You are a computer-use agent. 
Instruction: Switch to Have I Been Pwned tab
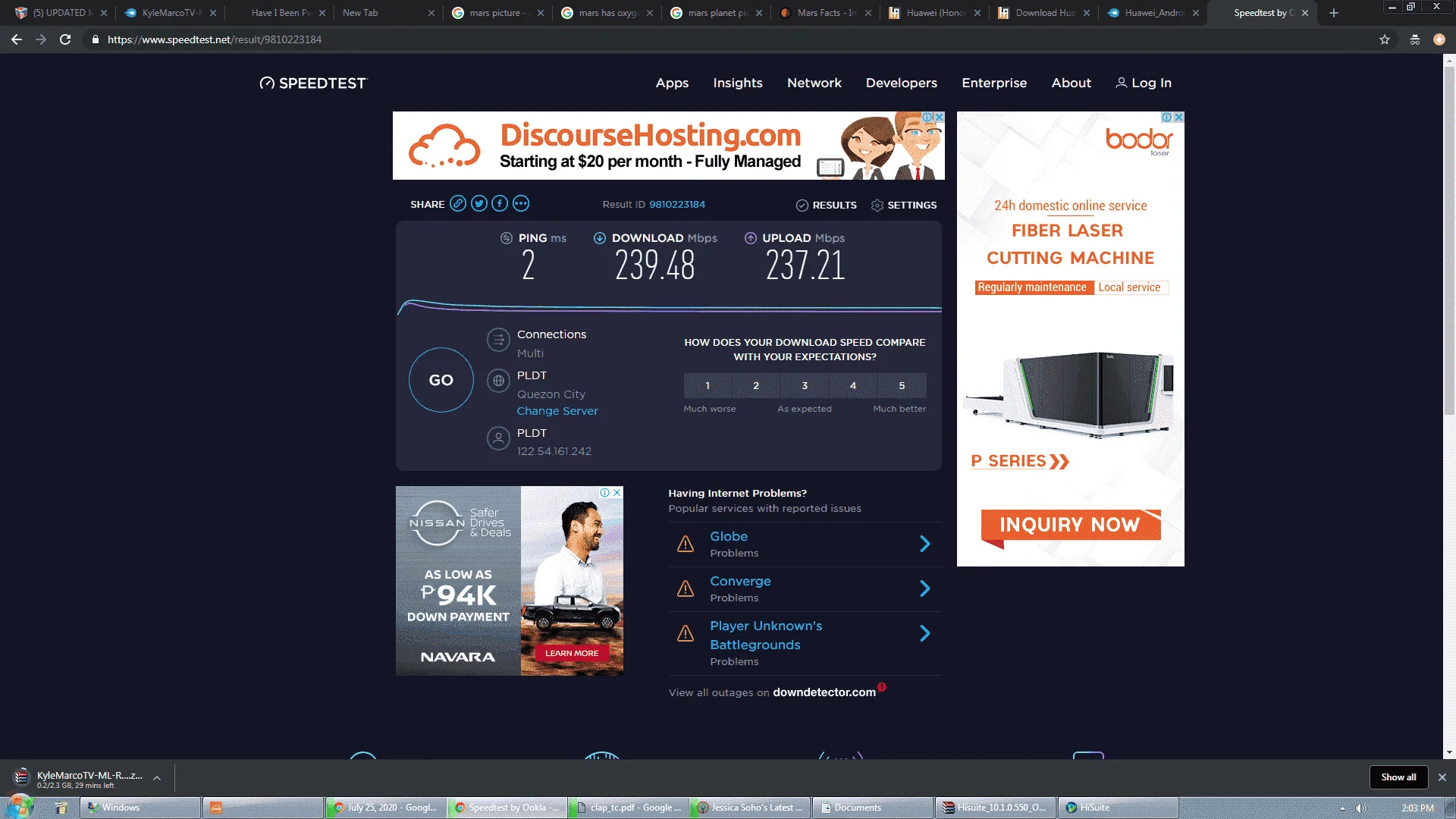pyautogui.click(x=279, y=13)
